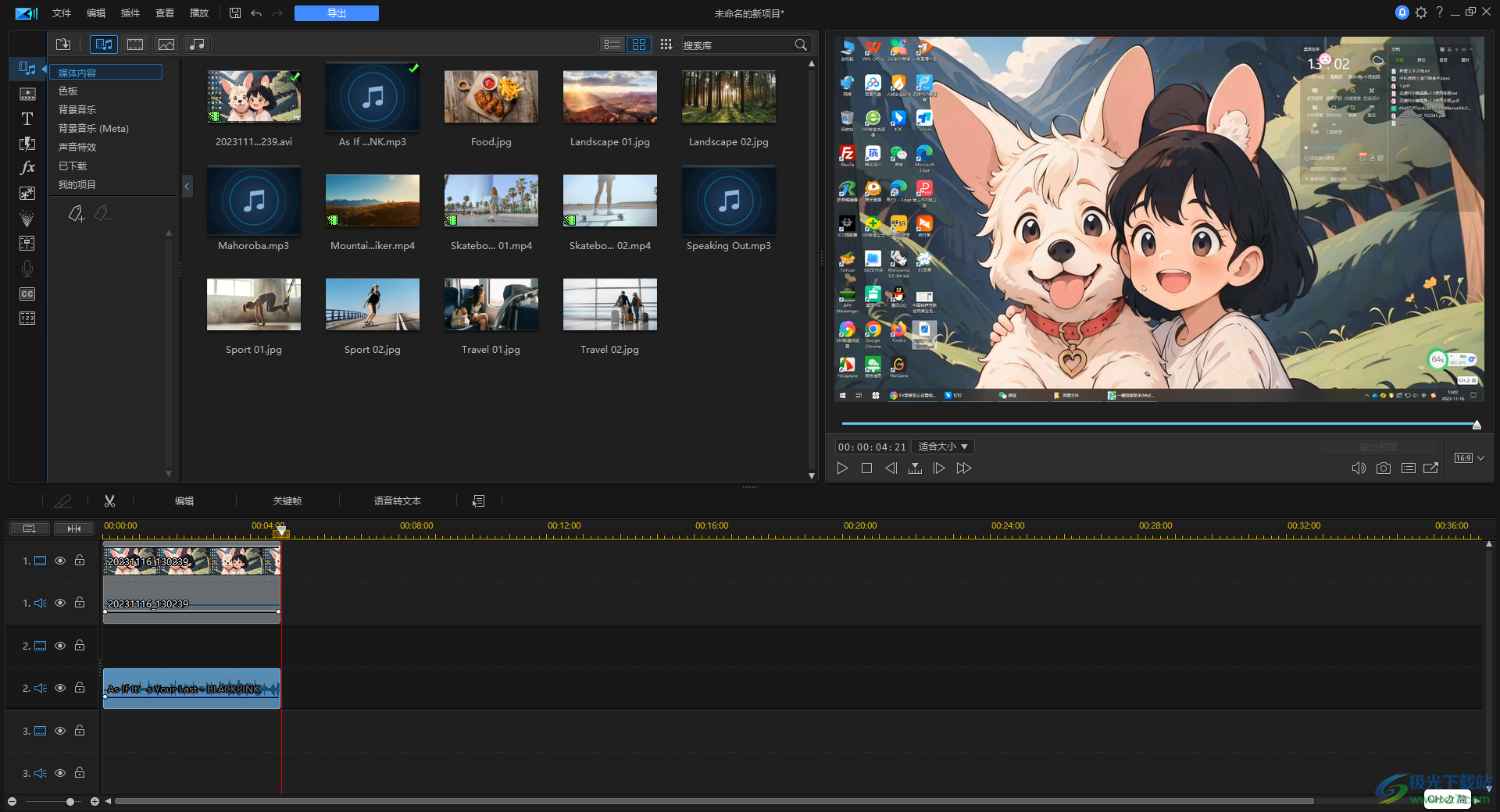This screenshot has height=812, width=1500.
Task: Zoom in timeline with plus button
Action: (95, 802)
